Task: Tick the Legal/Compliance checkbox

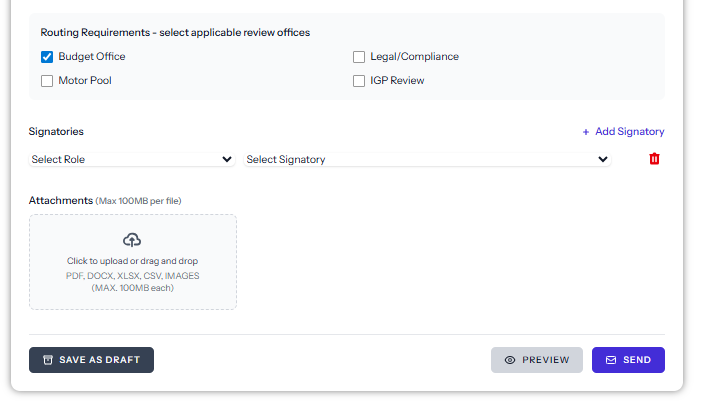Action: (359, 57)
